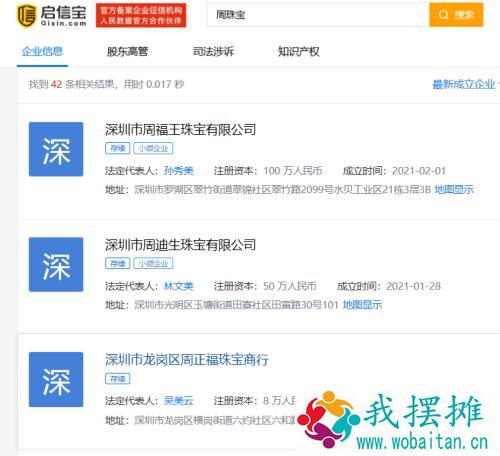Image resolution: width=500 pixels, height=456 pixels.
Task: Focus the search field containing 周珠宝
Action: (318, 15)
